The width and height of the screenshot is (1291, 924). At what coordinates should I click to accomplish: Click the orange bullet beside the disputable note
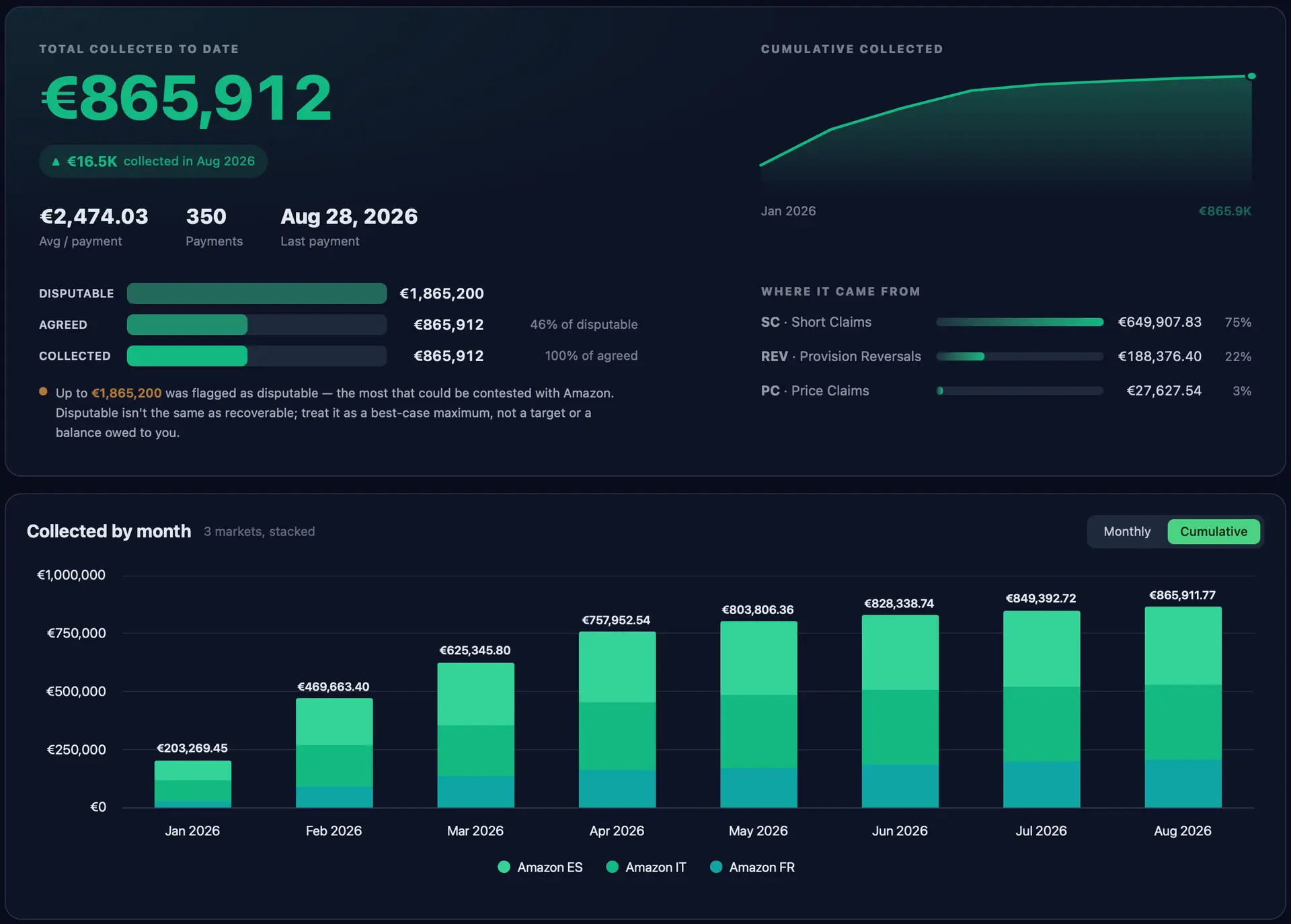pos(43,391)
